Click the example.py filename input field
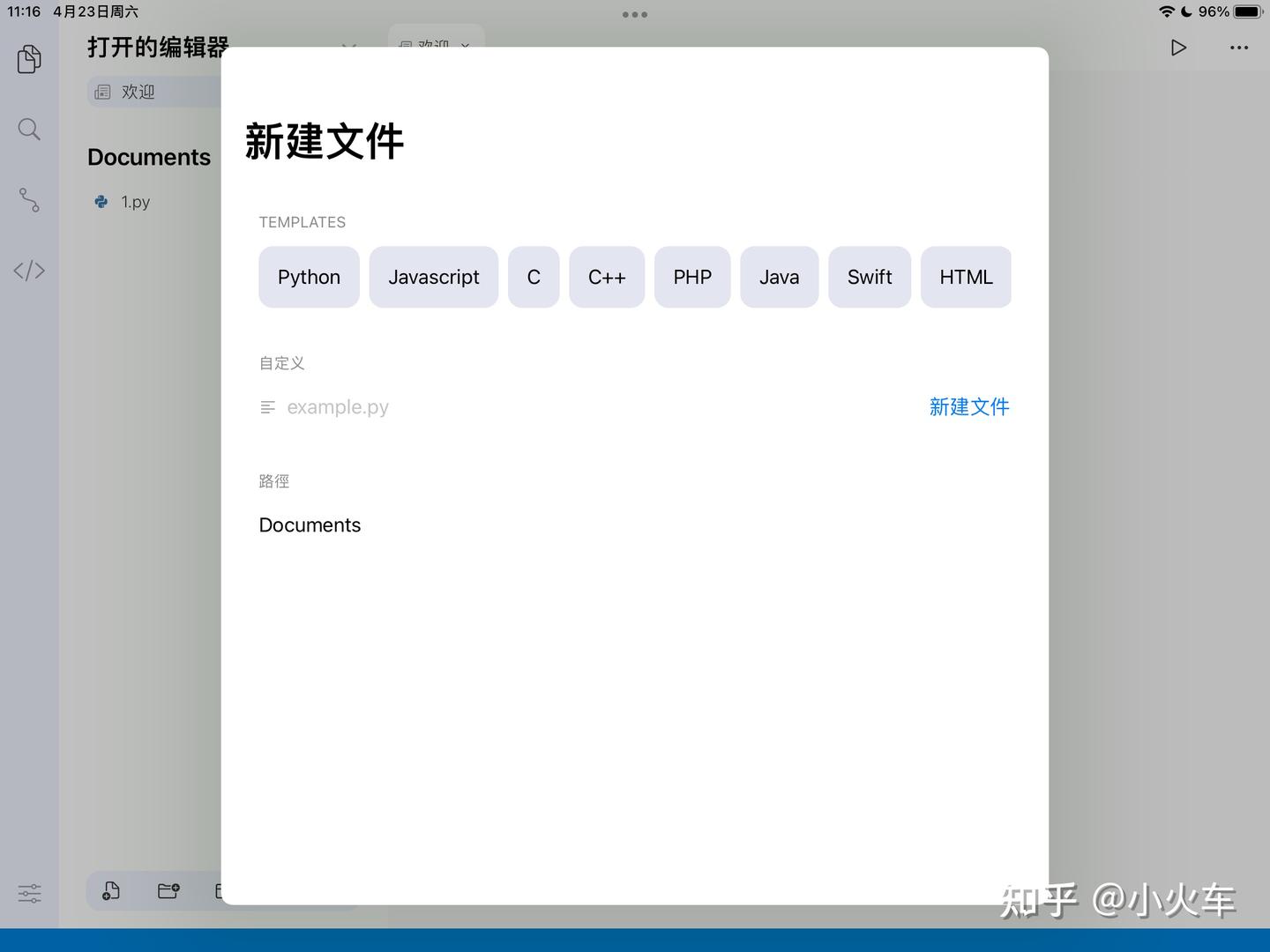This screenshot has width=1270, height=952. (338, 406)
